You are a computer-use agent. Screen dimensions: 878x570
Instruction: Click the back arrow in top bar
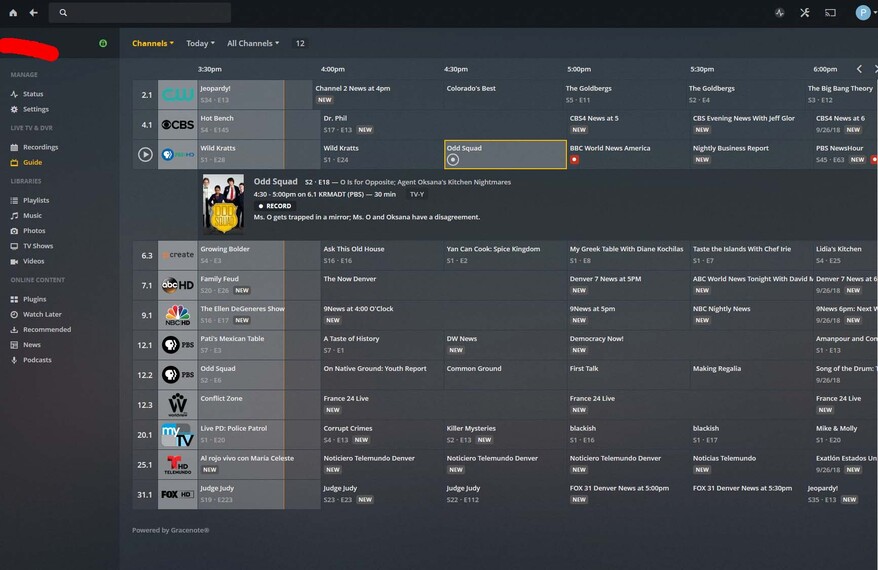tap(34, 12)
